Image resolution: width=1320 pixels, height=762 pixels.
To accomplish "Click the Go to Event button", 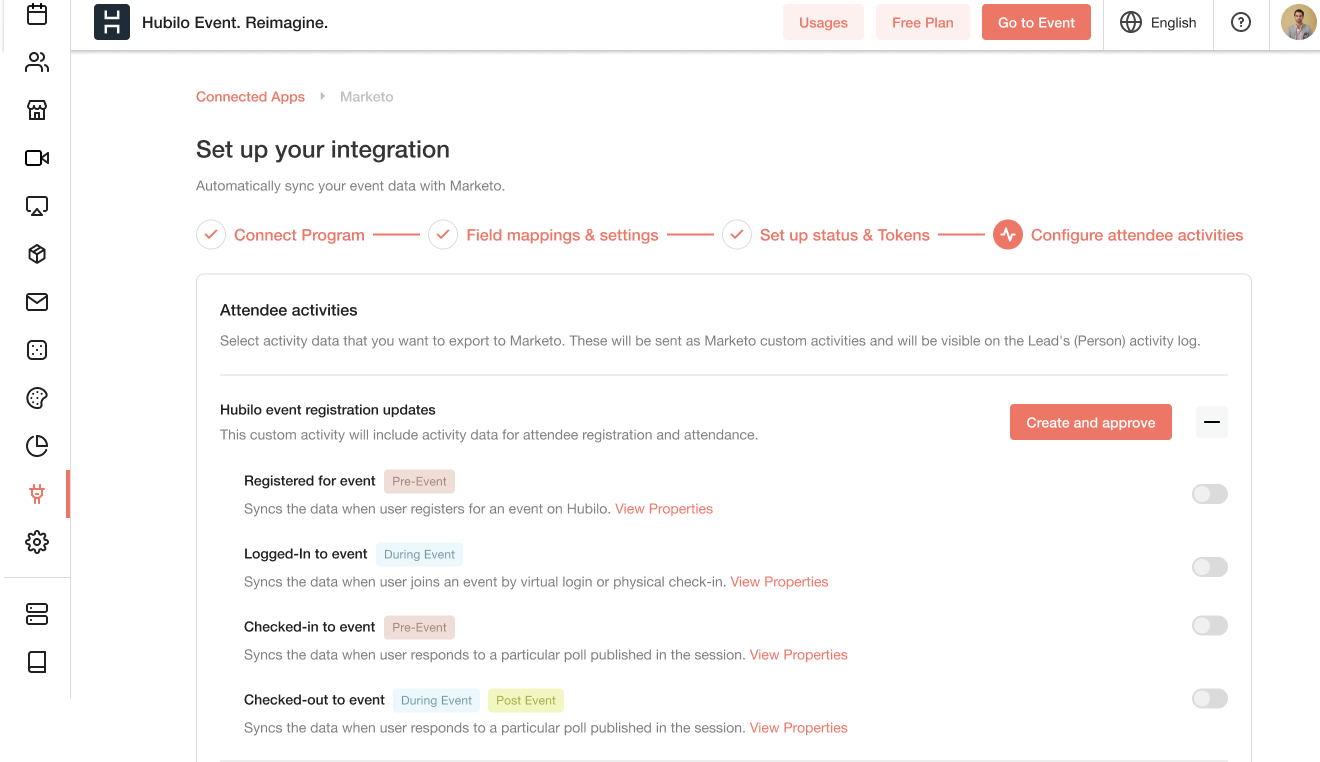I will [x=1036, y=22].
